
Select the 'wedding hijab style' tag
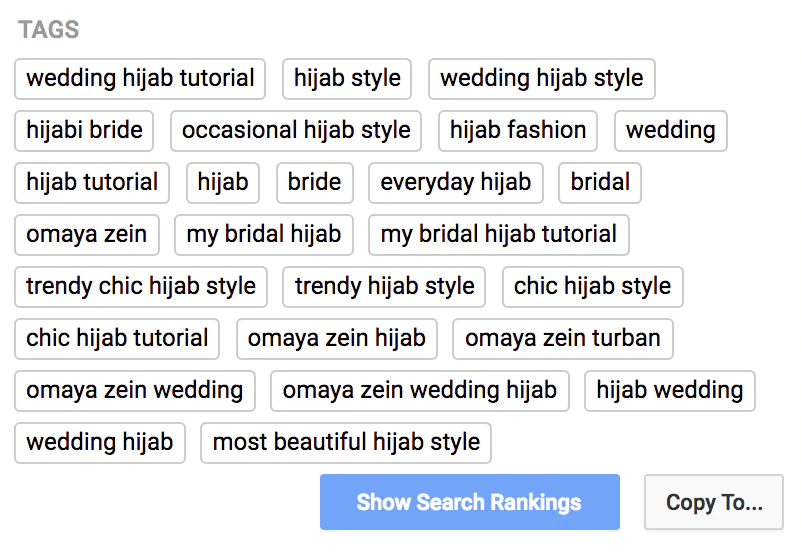[541, 79]
